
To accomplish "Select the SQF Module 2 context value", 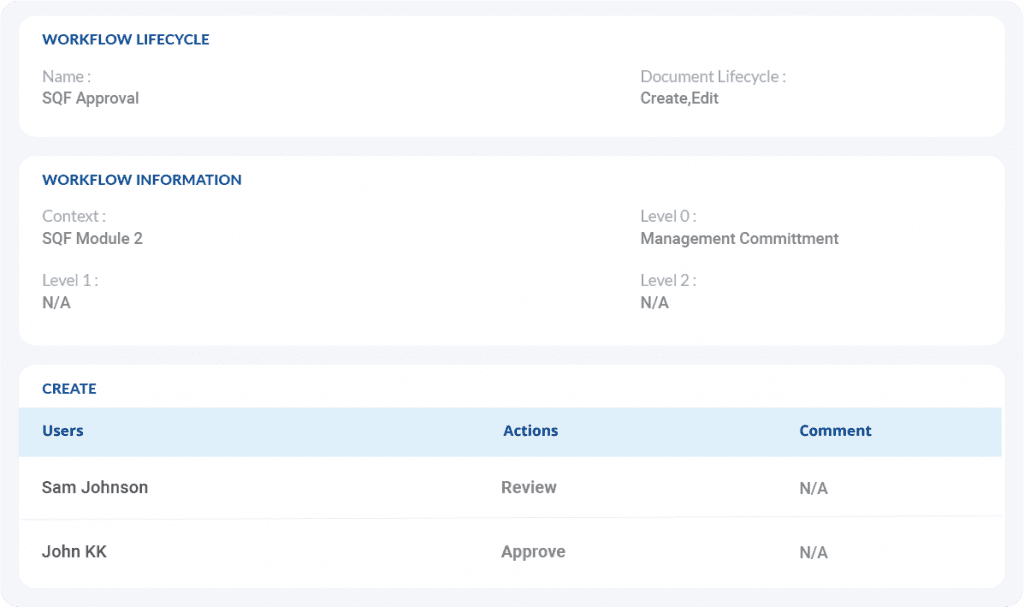I will 92,238.
